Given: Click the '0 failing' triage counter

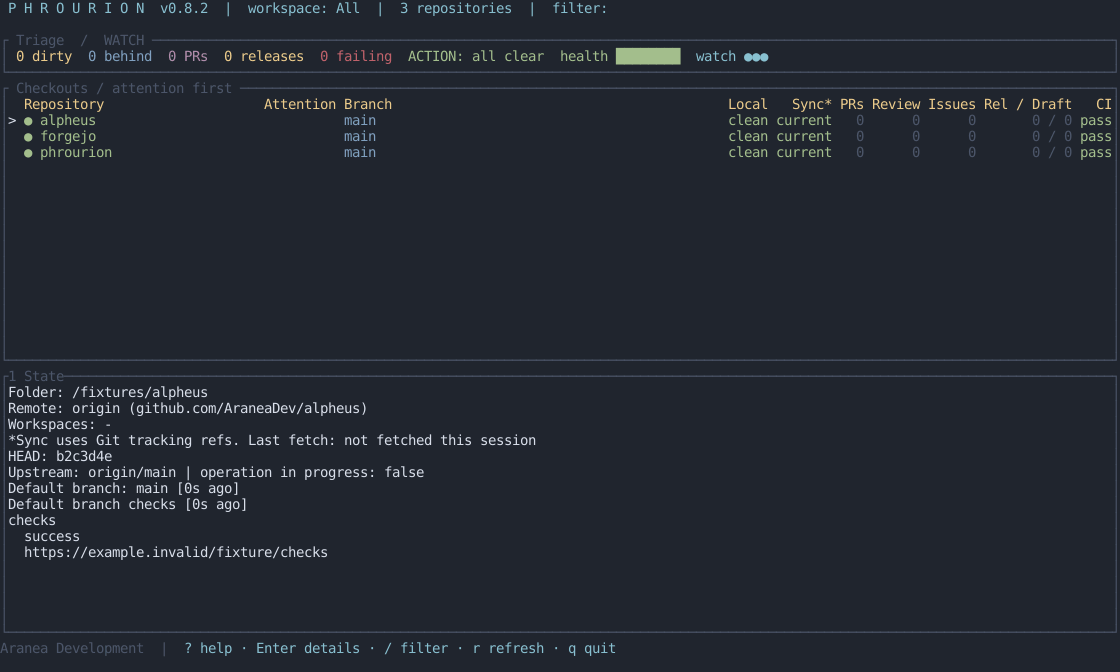Looking at the screenshot, I should (356, 56).
